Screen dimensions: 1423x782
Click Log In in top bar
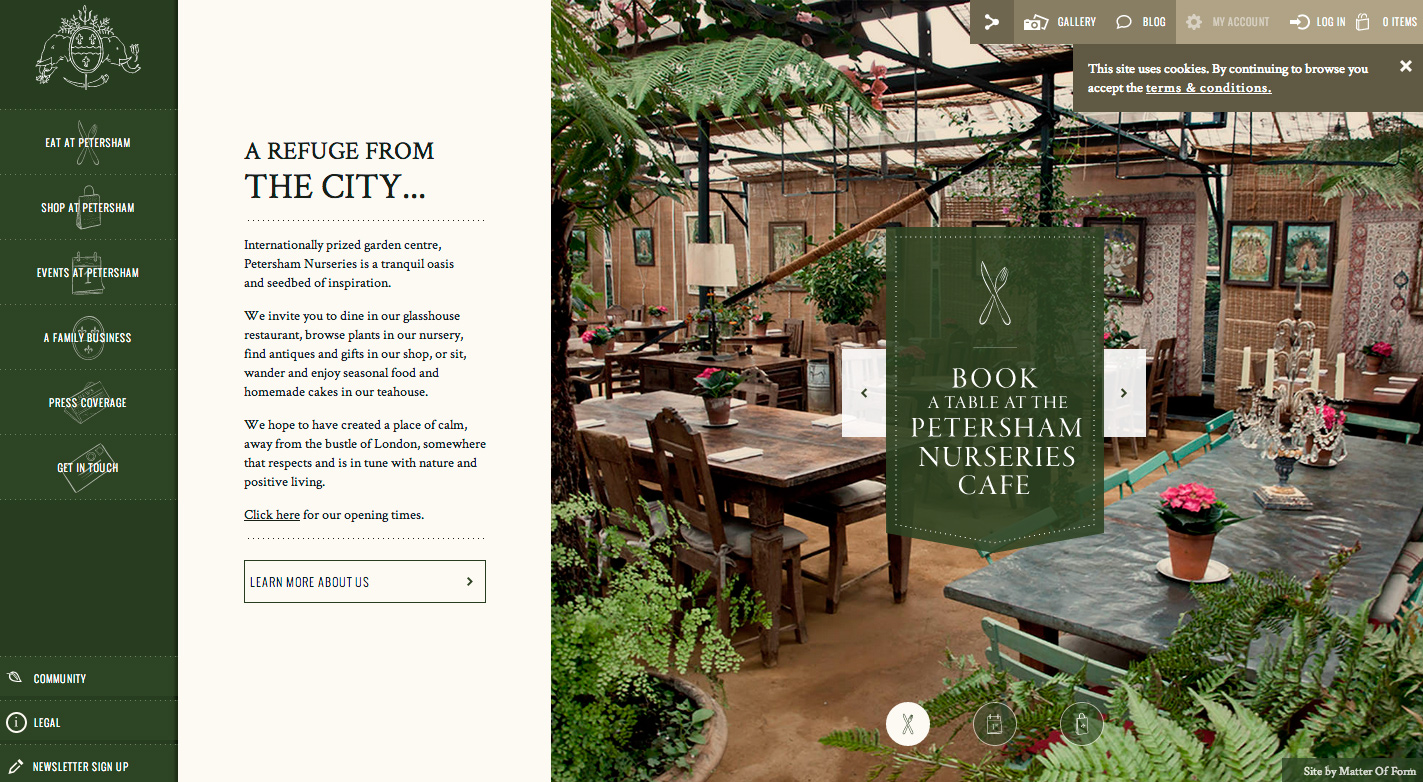(x=1317, y=22)
